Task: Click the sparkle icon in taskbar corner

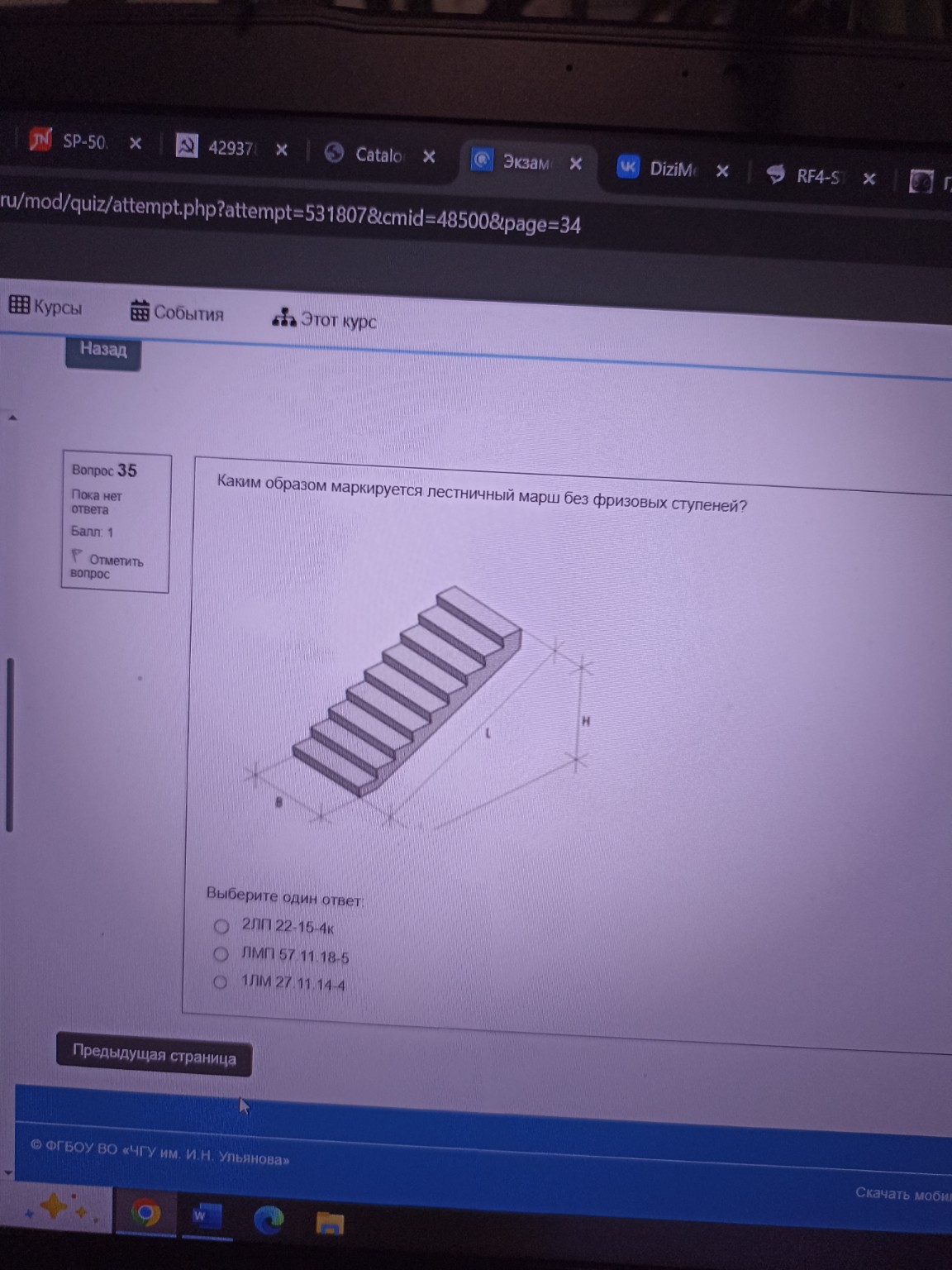Action: tap(56, 1209)
